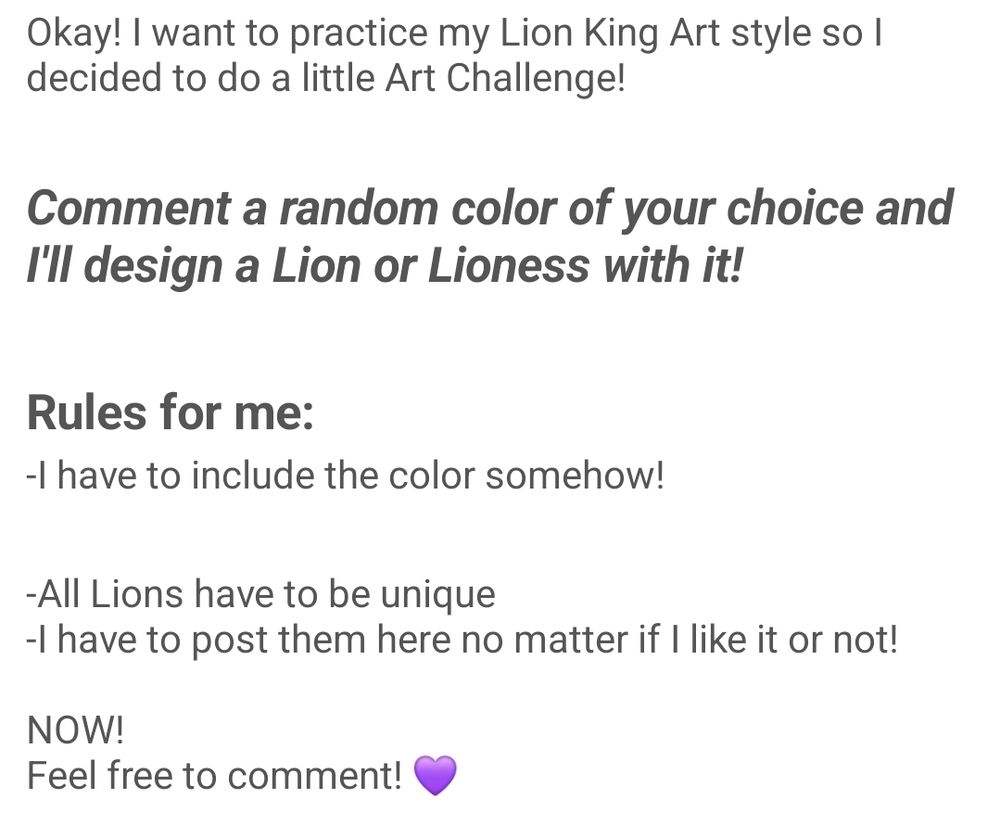Click the rule about posting them here

(462, 640)
